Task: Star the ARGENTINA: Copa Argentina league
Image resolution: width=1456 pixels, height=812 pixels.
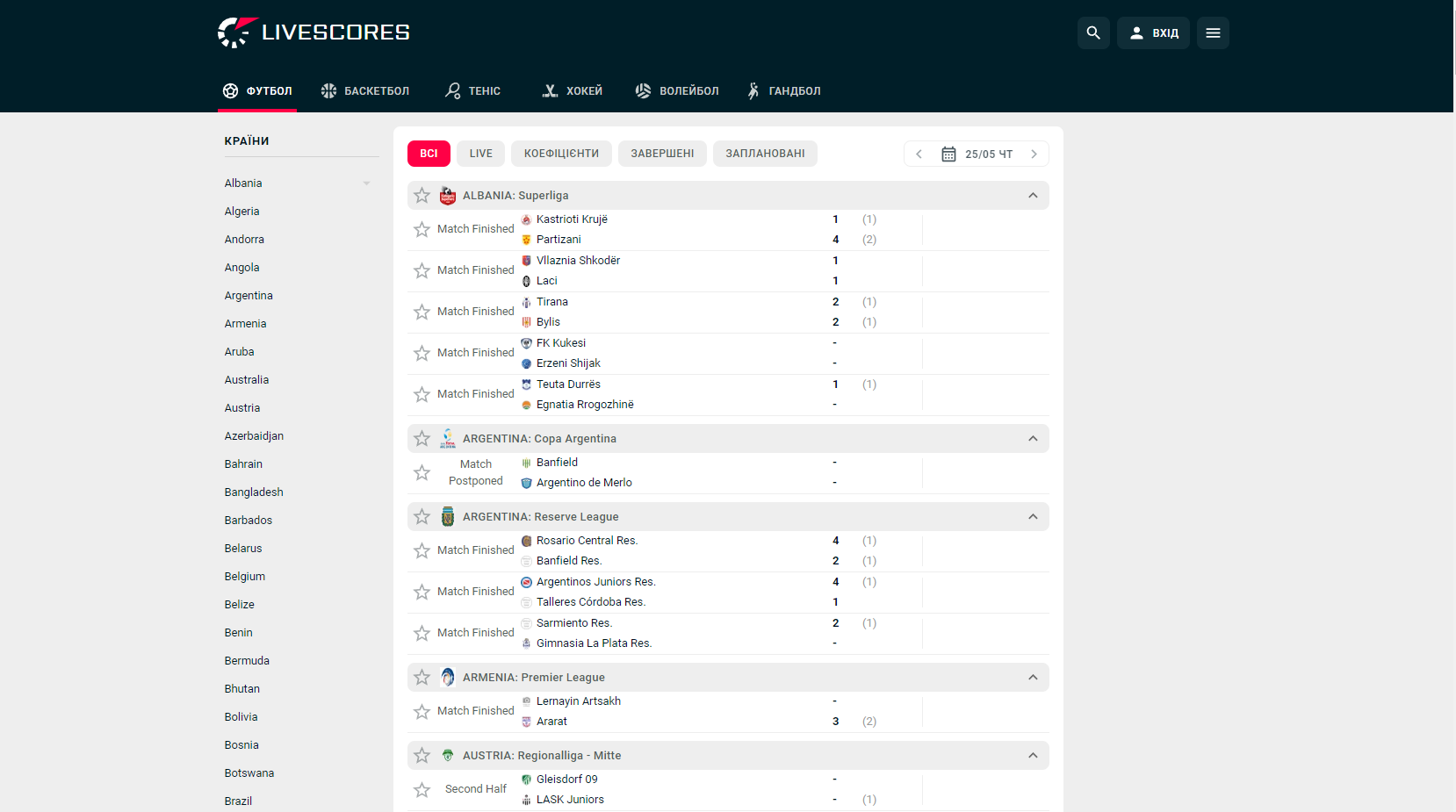Action: point(422,438)
